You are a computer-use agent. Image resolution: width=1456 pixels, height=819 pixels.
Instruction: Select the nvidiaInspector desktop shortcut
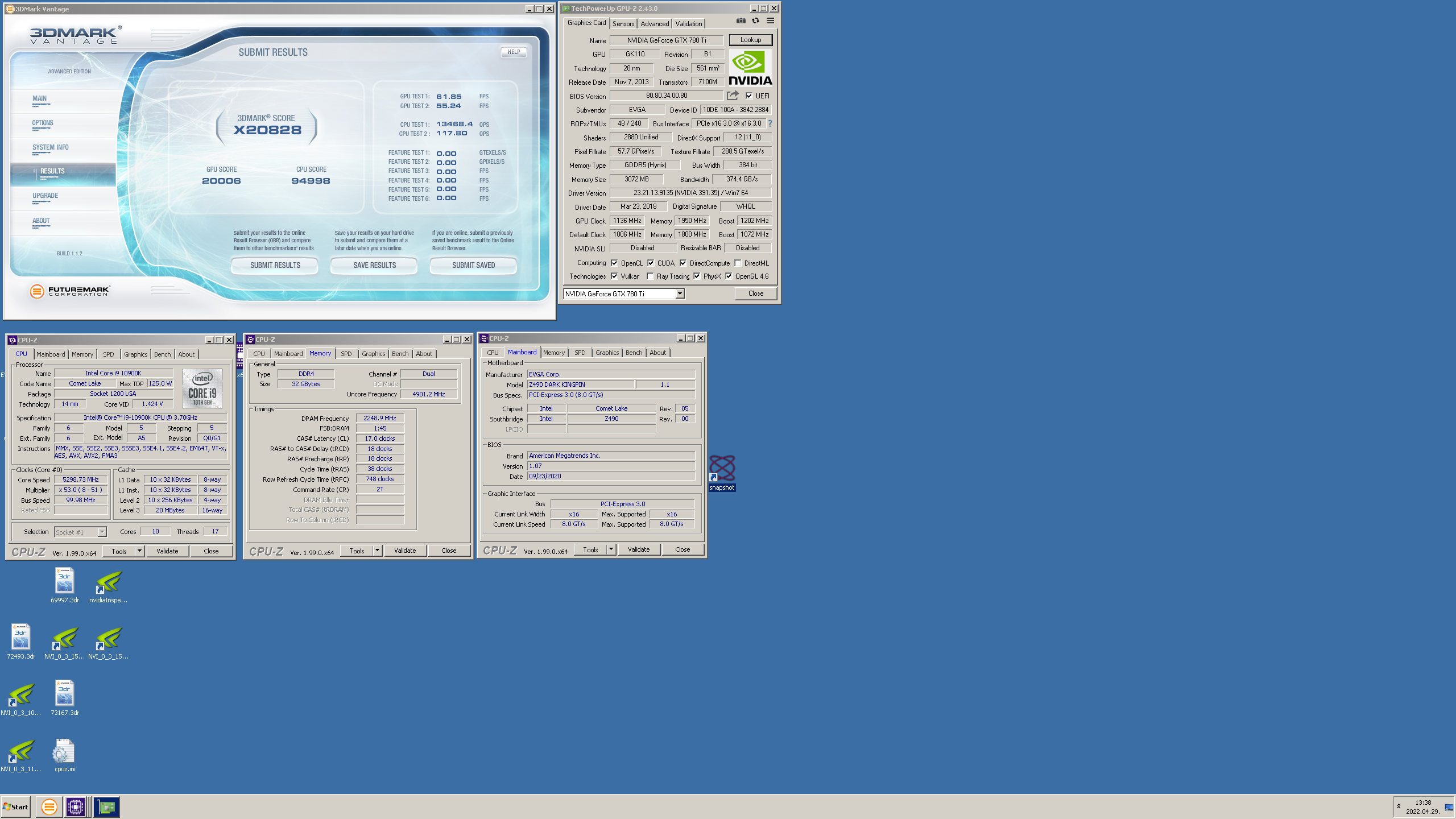(109, 585)
